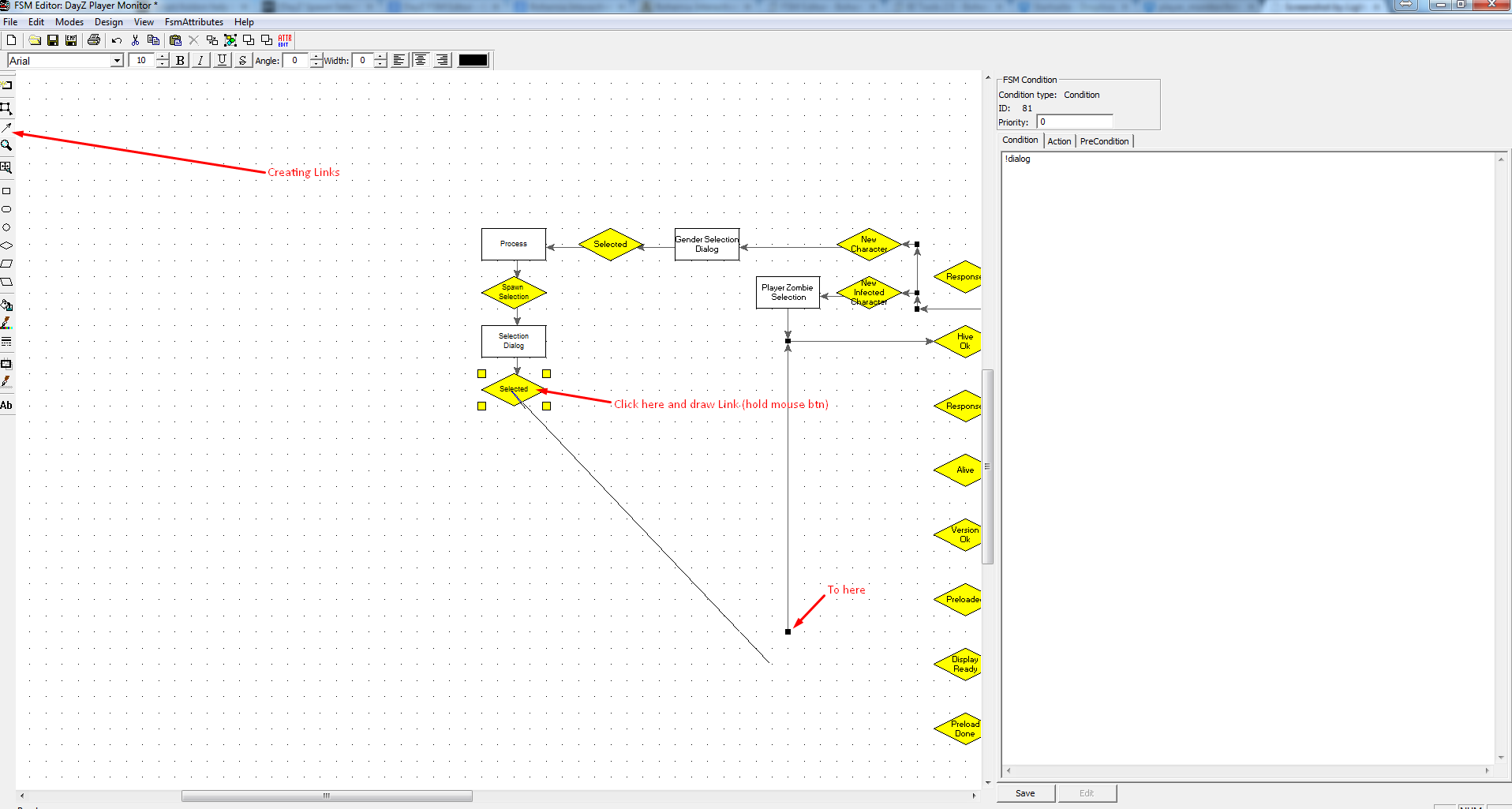
Task: Increase font size with stepper up arrow
Action: (163, 57)
